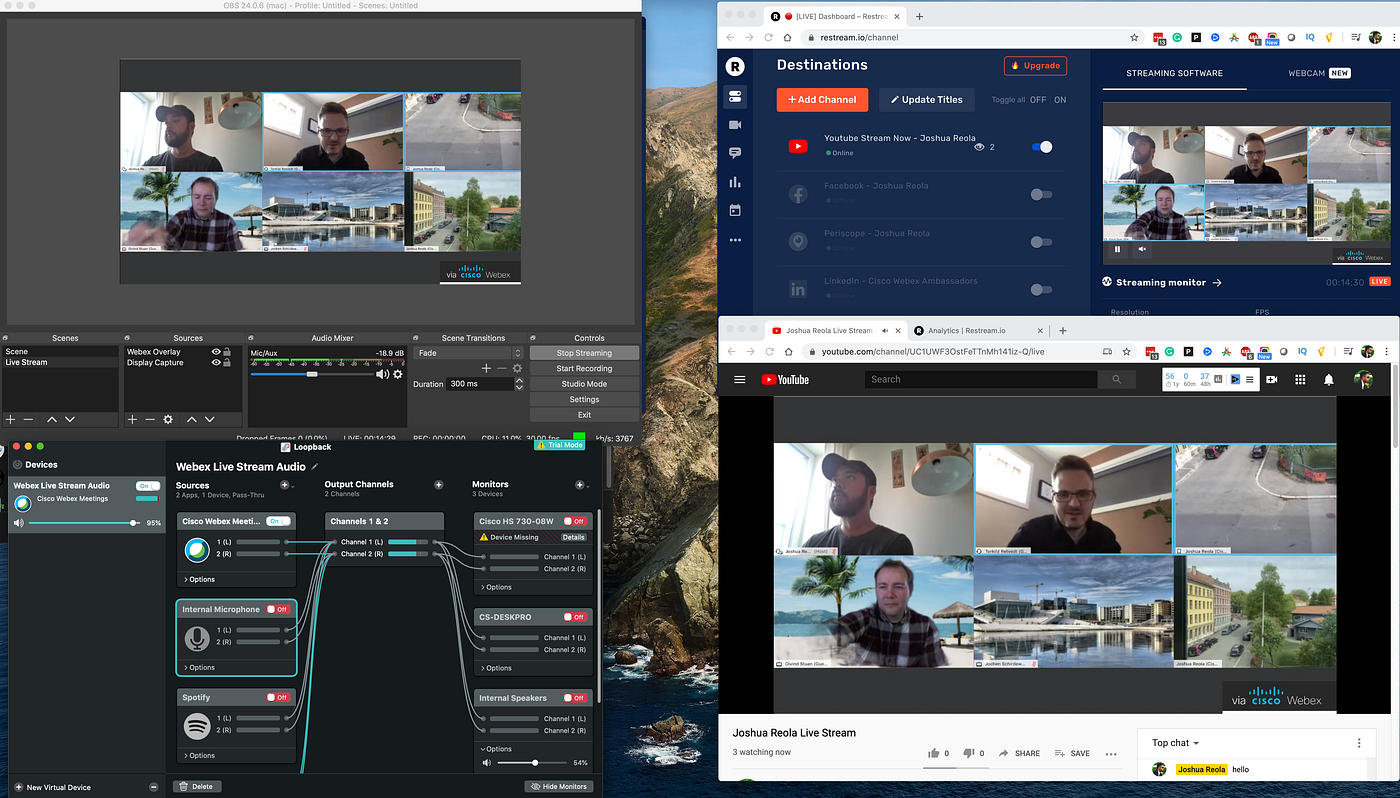1400x798 pixels.
Task: Open Restream analytics bar-chart sidebar icon
Action: pyautogui.click(x=735, y=182)
